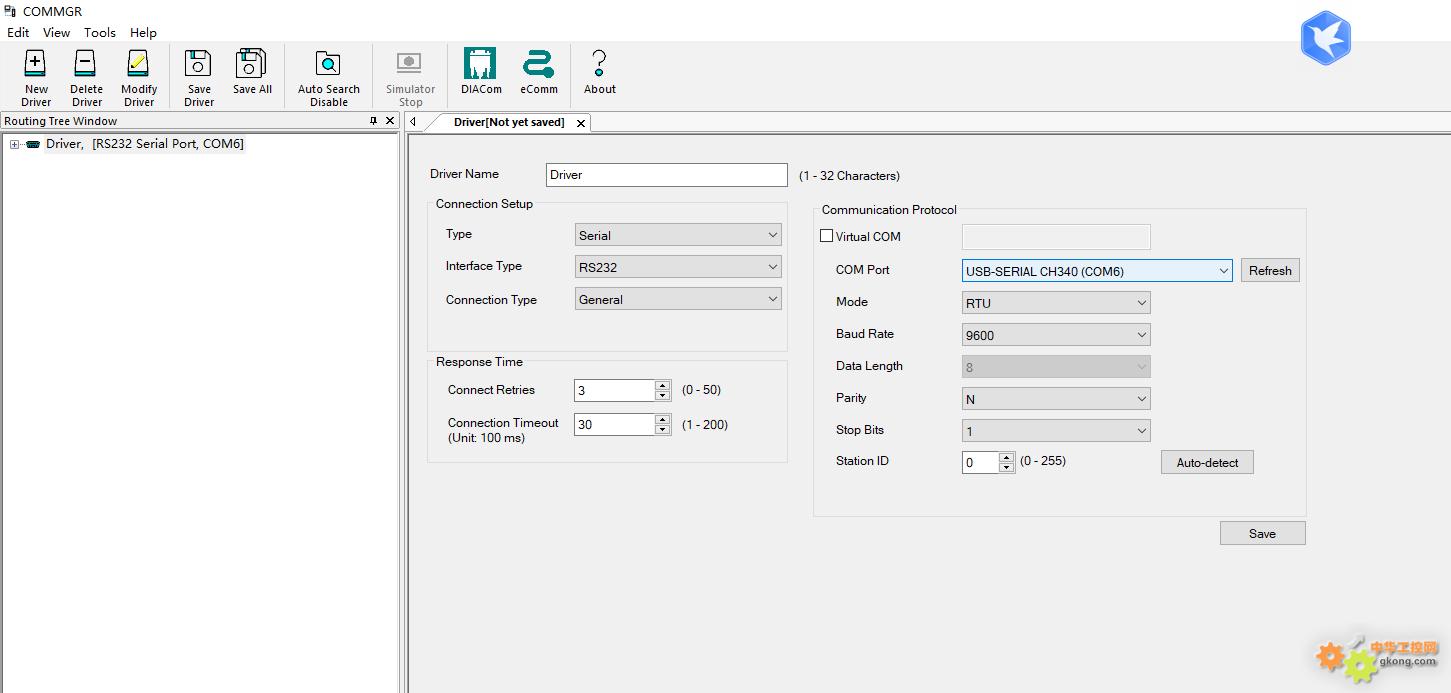Click the Auto-detect button
The image size is (1451, 693).
pos(1206,463)
